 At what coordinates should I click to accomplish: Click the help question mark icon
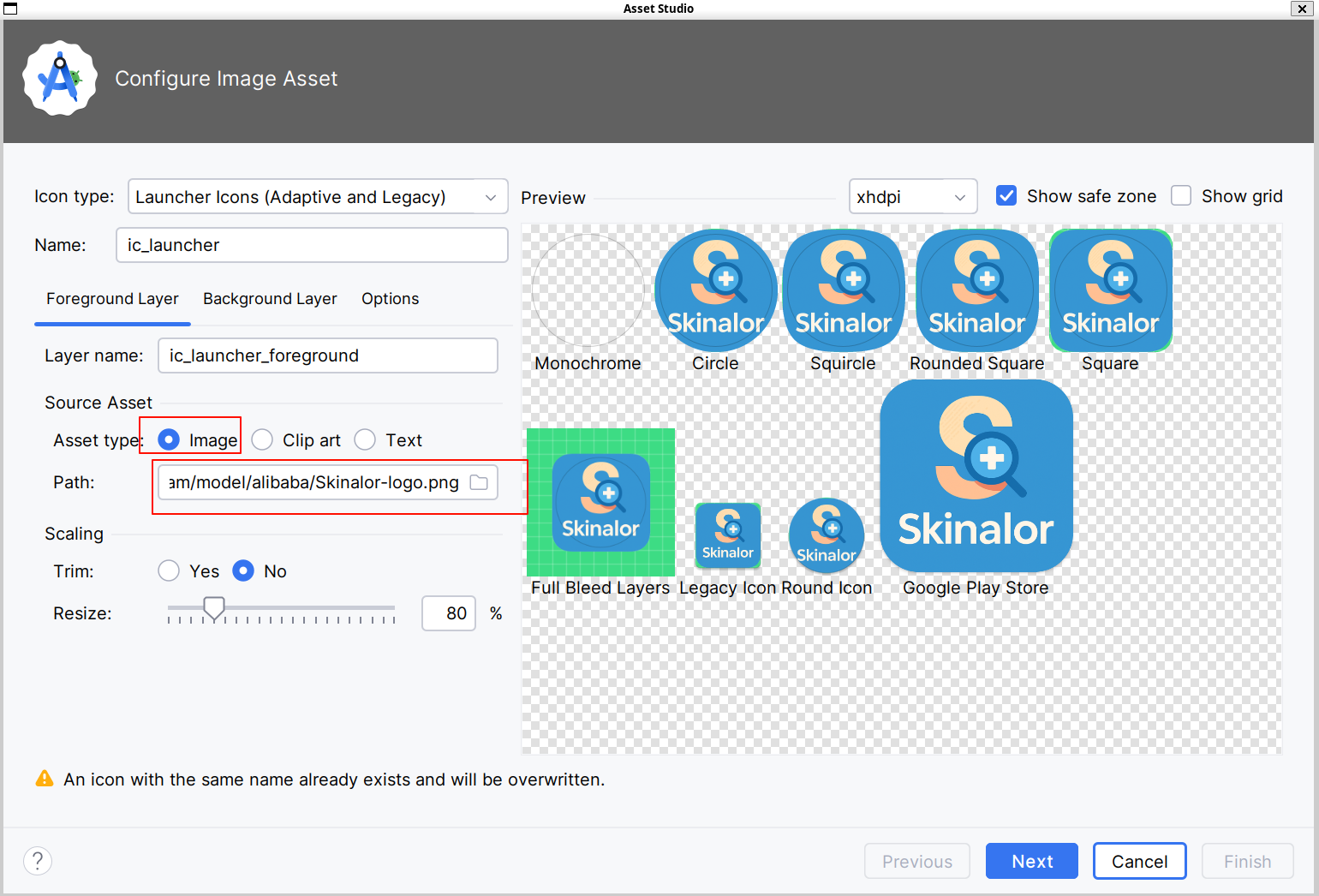pos(38,861)
